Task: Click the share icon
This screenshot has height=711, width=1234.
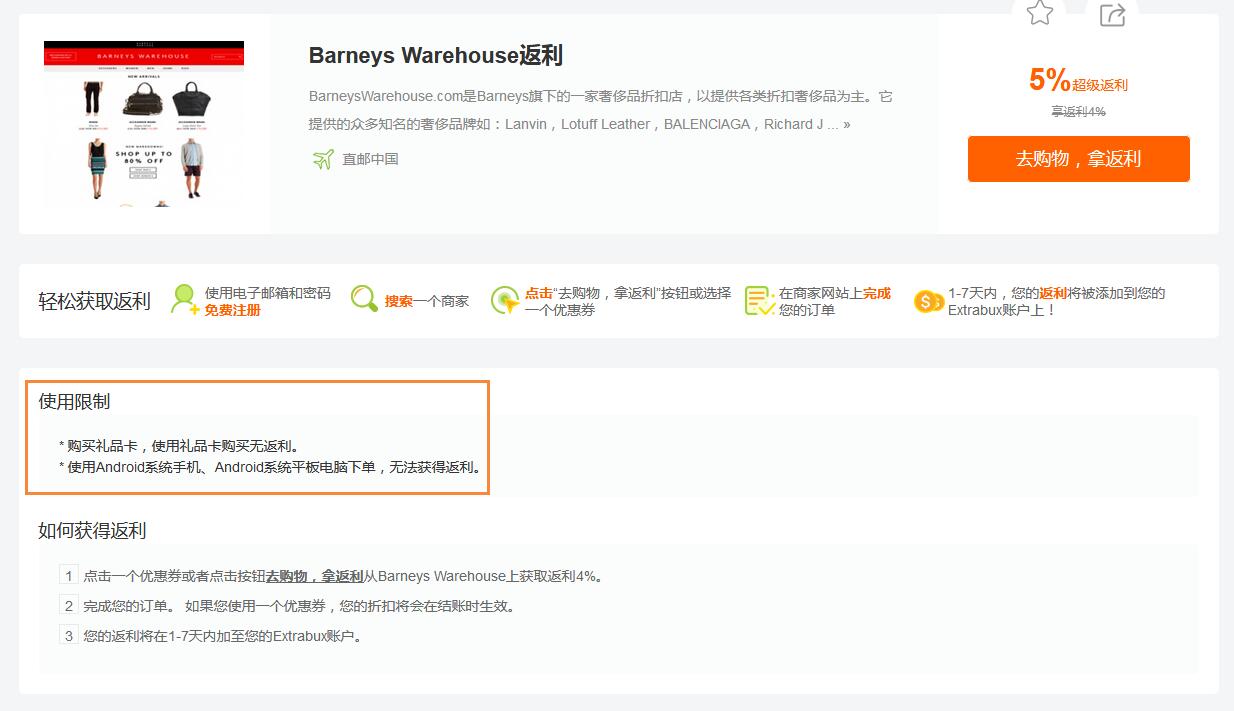Action: coord(1112,14)
